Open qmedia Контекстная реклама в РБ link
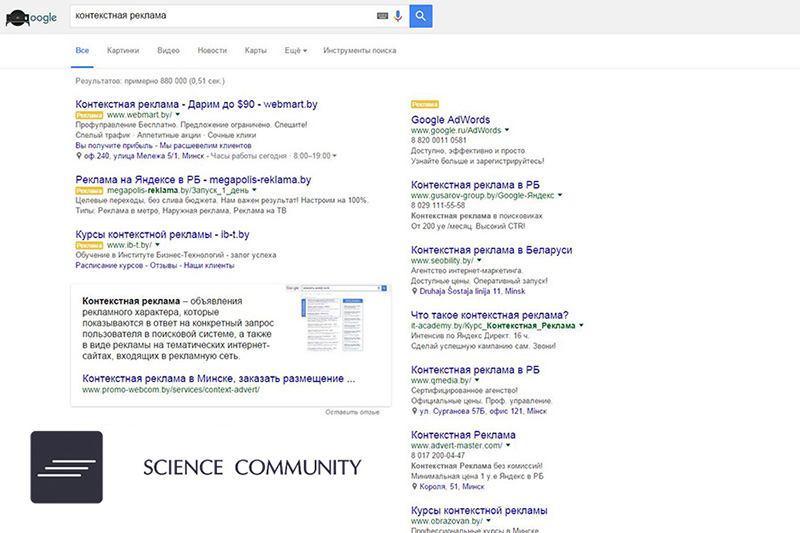The height and width of the screenshot is (533, 800). (476, 370)
